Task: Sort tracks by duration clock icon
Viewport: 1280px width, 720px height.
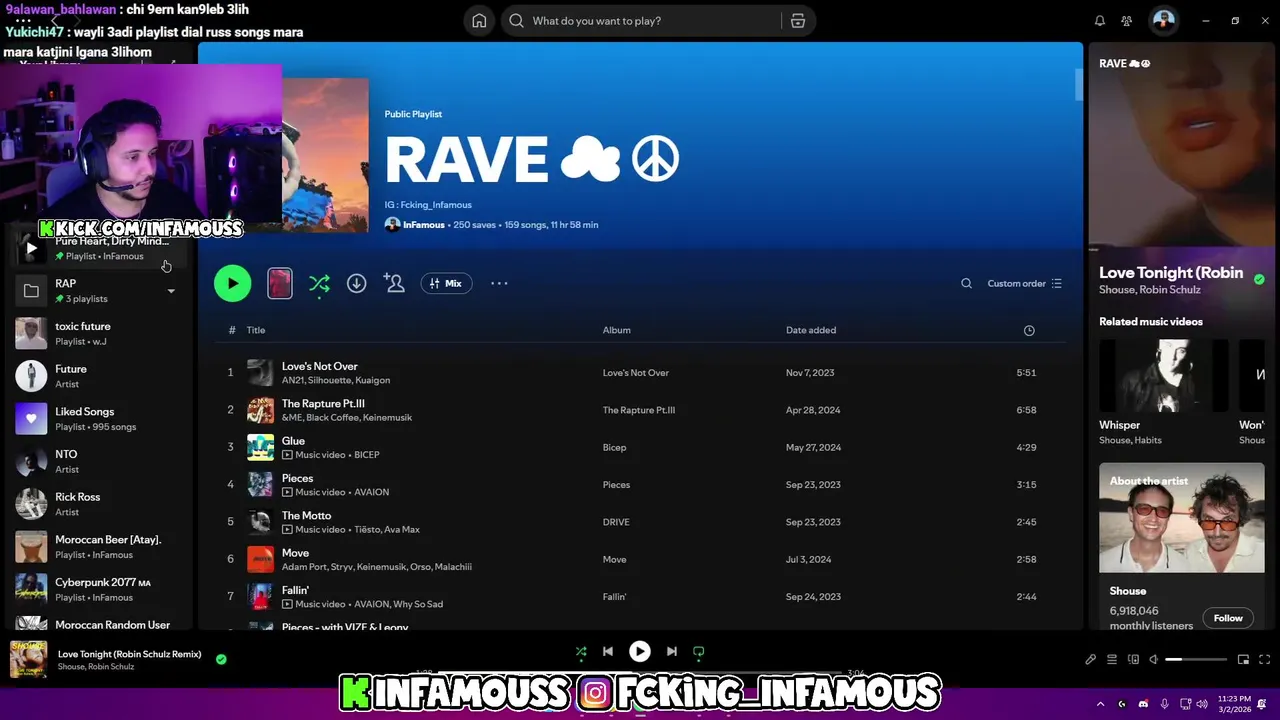Action: (x=1029, y=330)
